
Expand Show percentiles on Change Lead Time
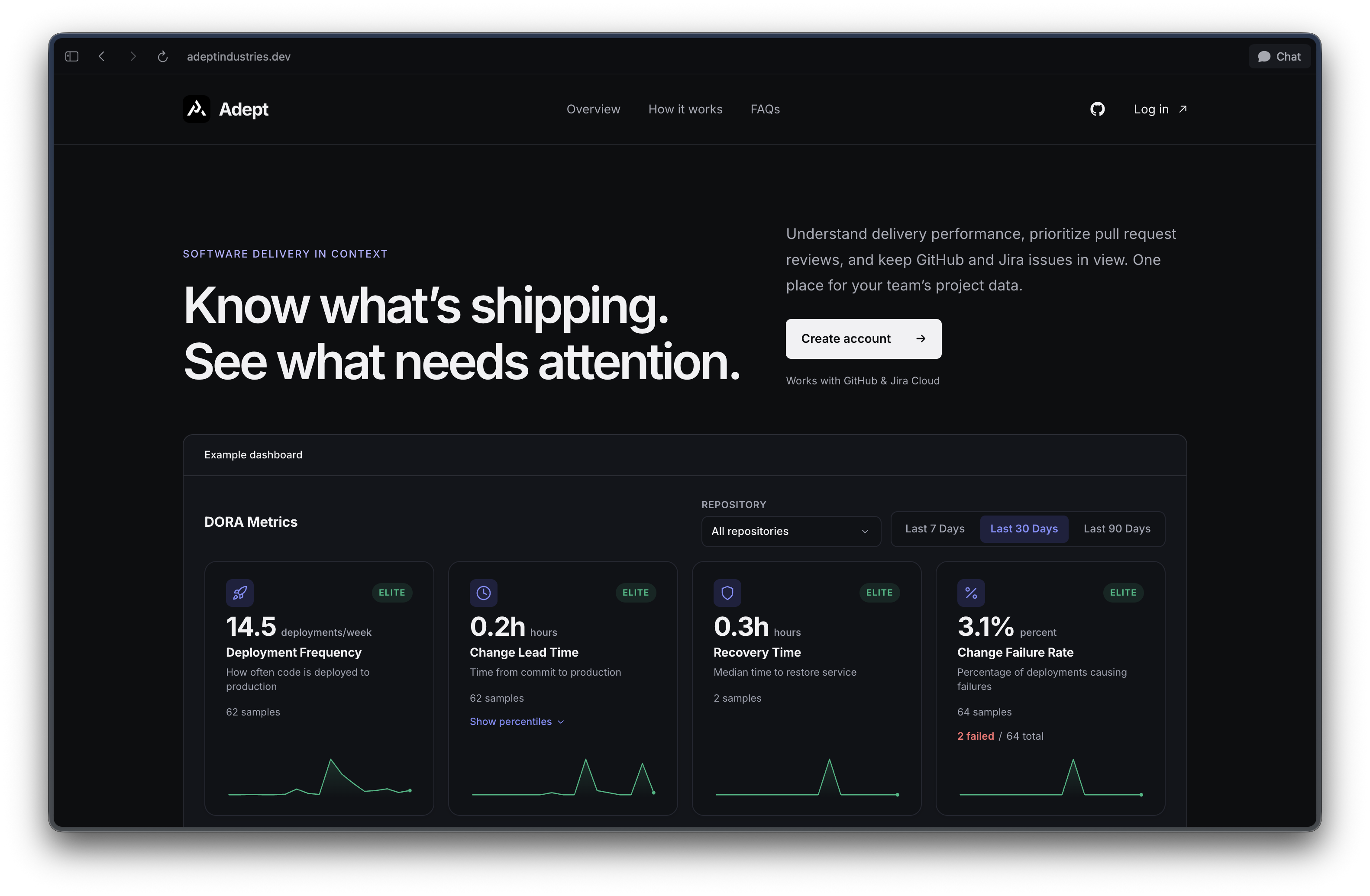click(516, 721)
